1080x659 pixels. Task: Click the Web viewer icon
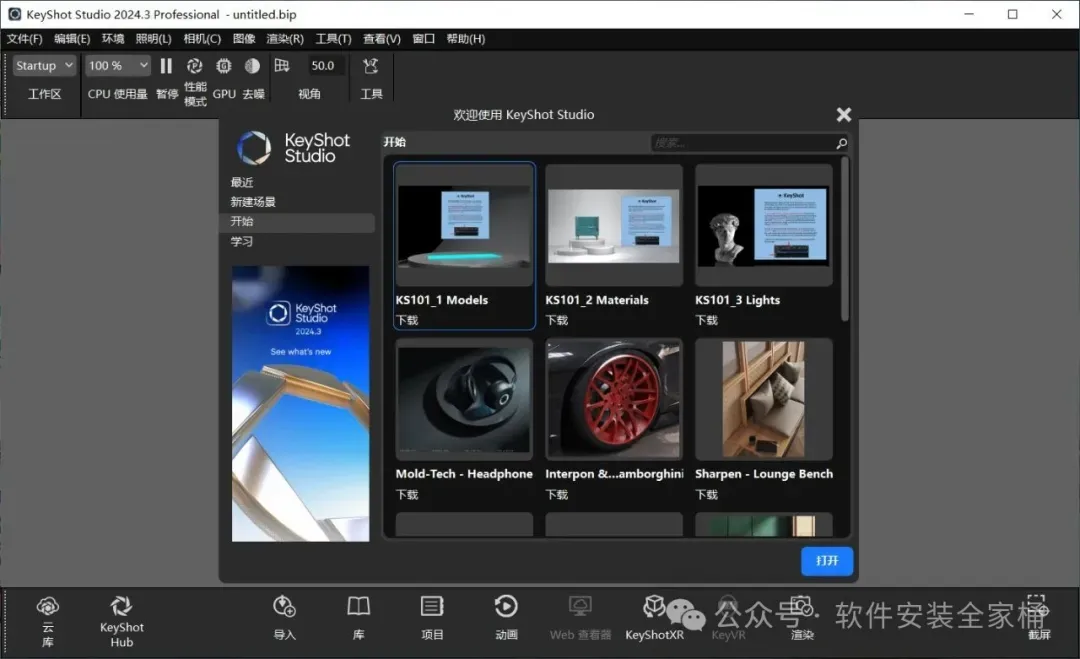(580, 607)
